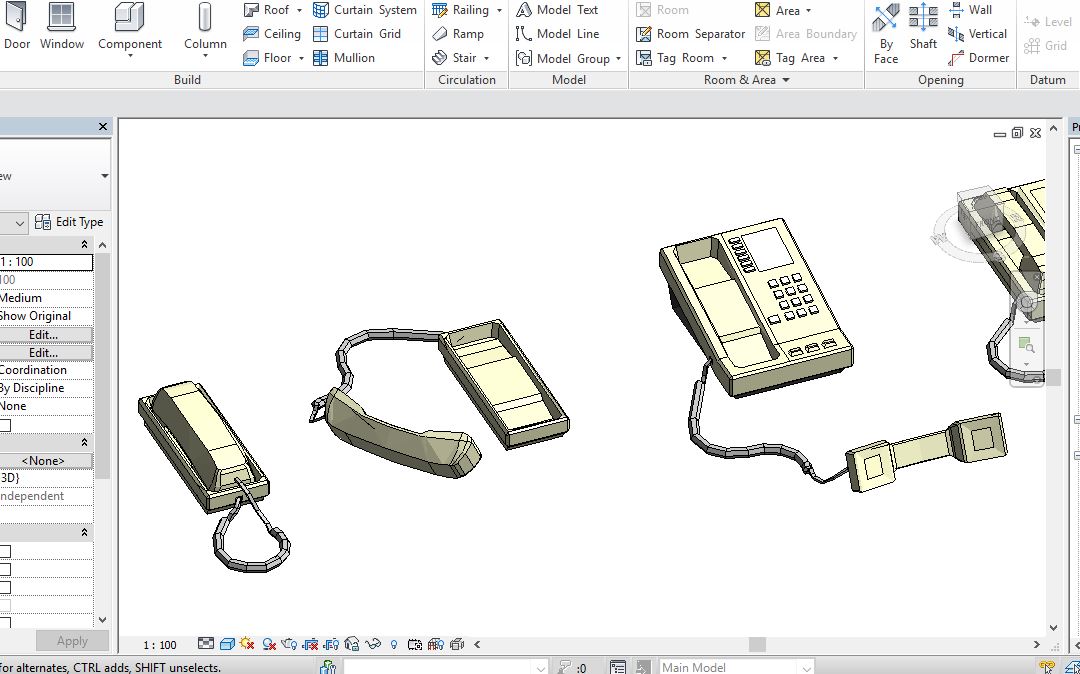Click the view's horizontal scrollbar thumb
The width and height of the screenshot is (1080, 674).
pos(757,645)
